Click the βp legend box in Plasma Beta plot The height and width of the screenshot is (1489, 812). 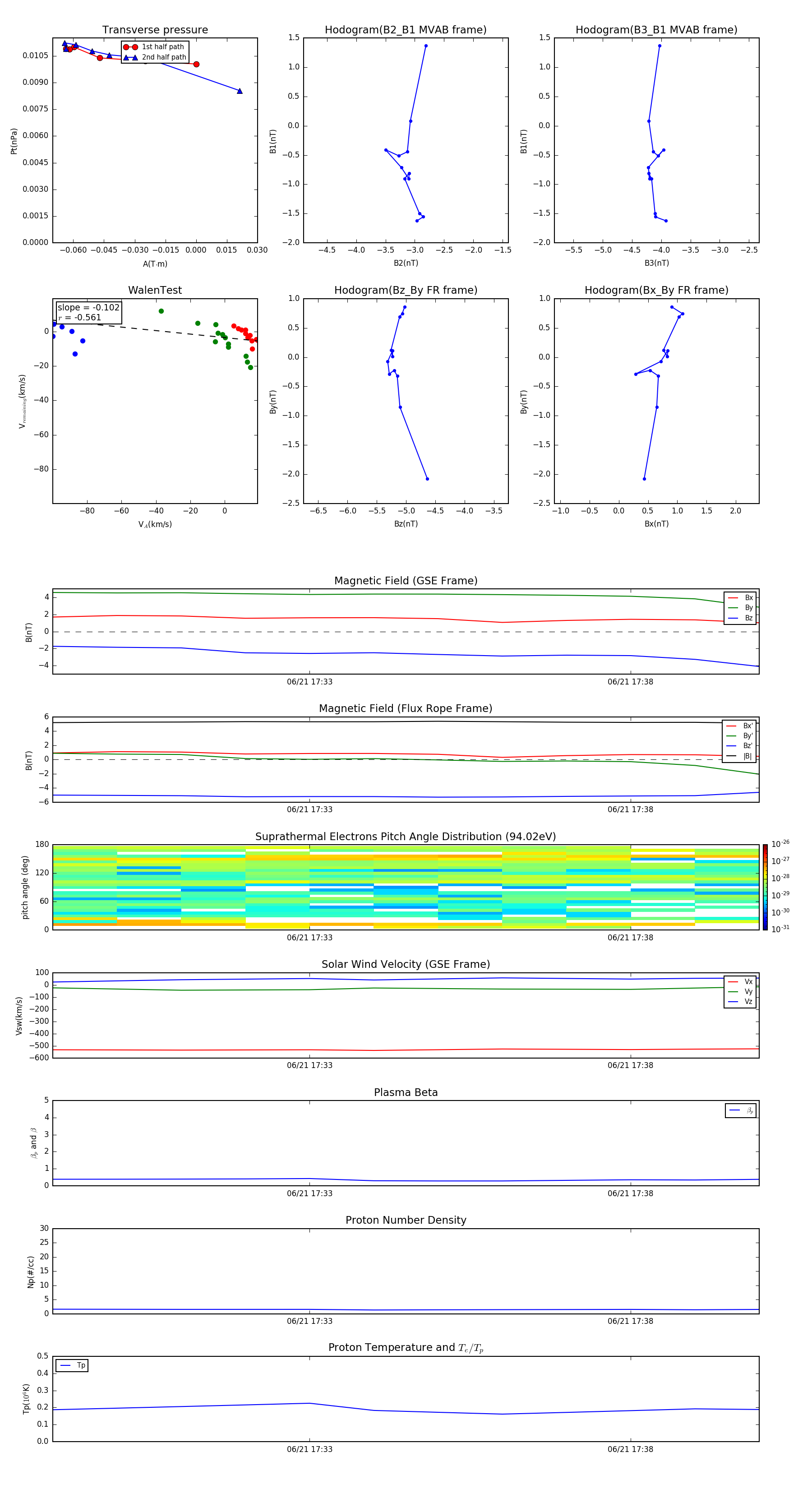(x=740, y=1110)
